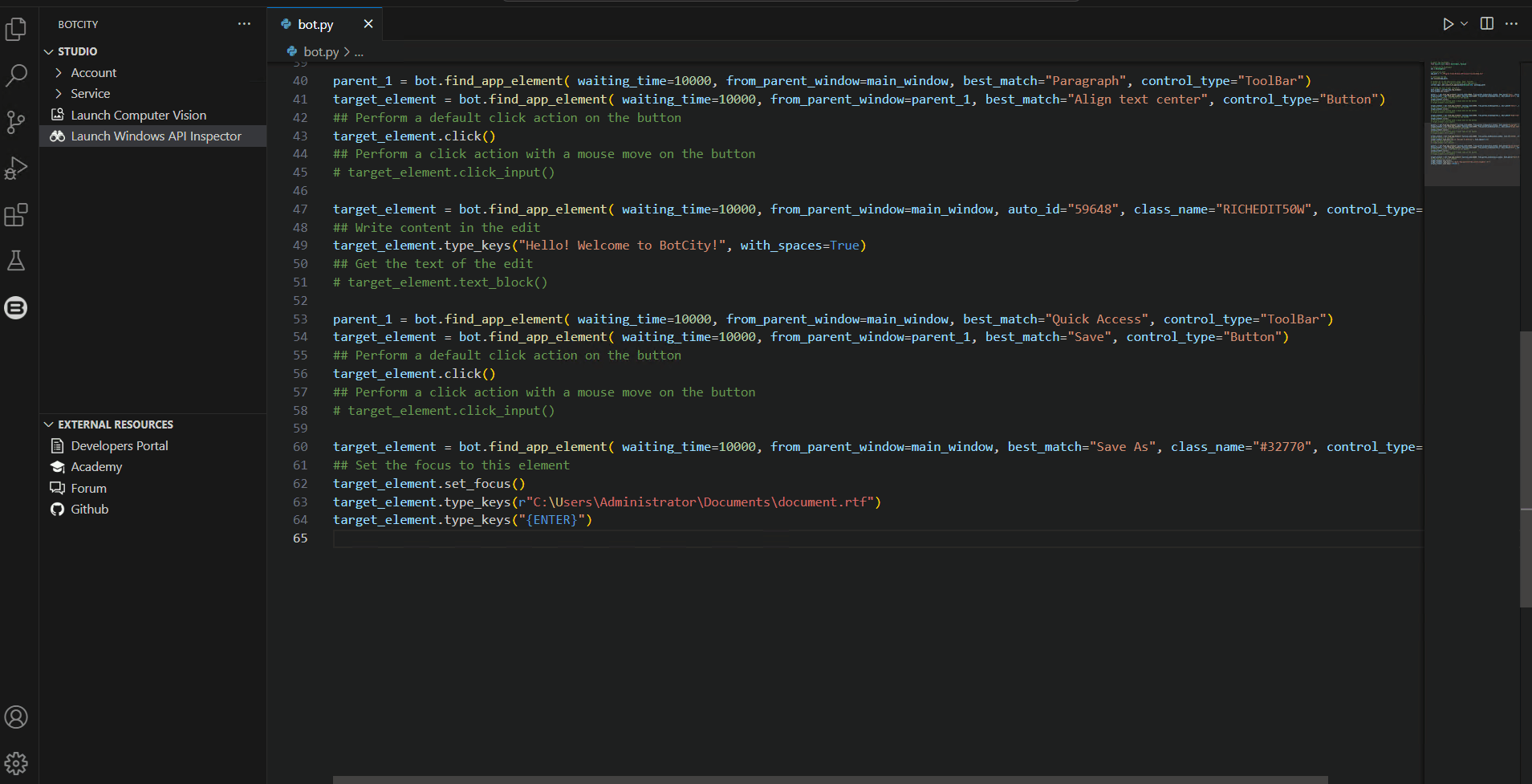Click target_element.set_focus() on line 62

tap(429, 484)
